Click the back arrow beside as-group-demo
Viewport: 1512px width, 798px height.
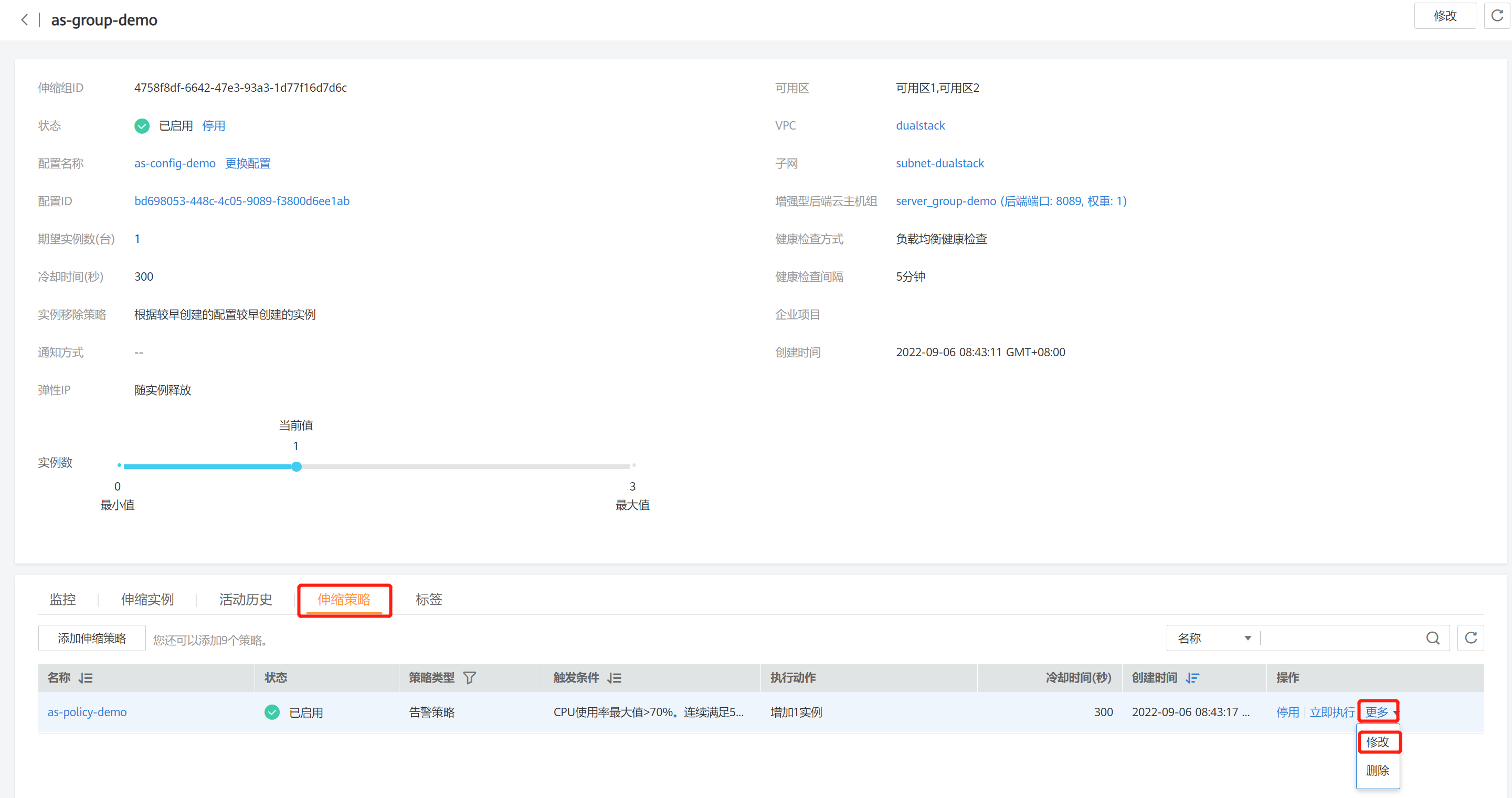click(24, 20)
